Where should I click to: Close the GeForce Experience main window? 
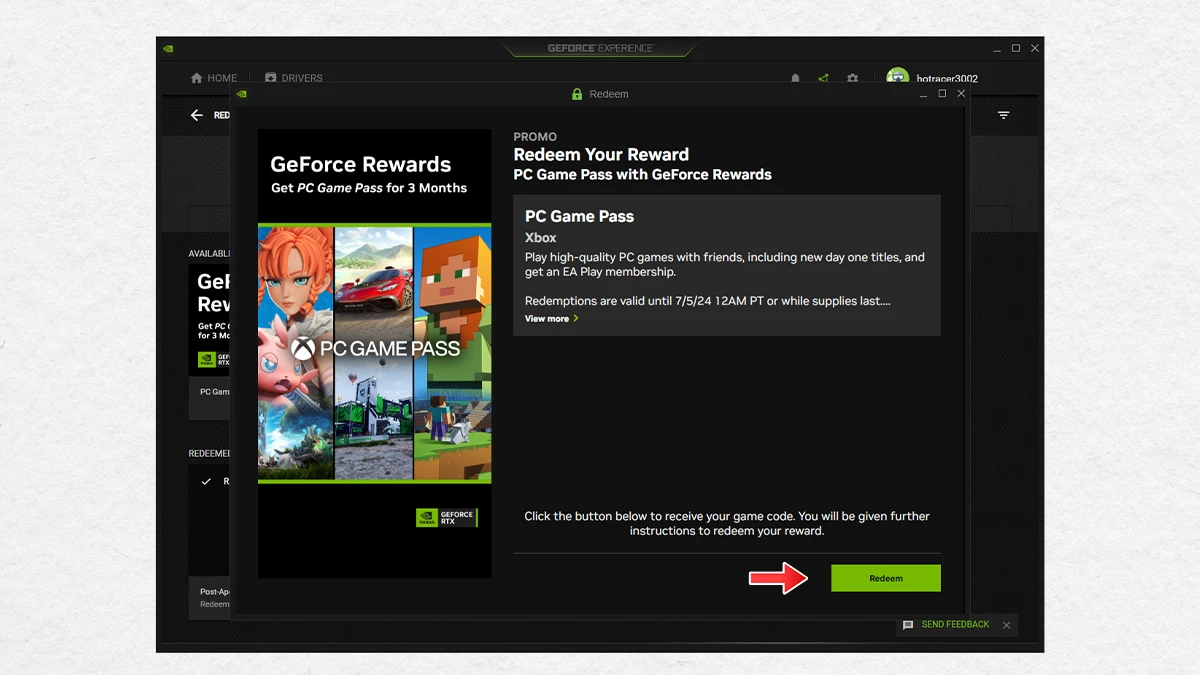[x=1035, y=48]
